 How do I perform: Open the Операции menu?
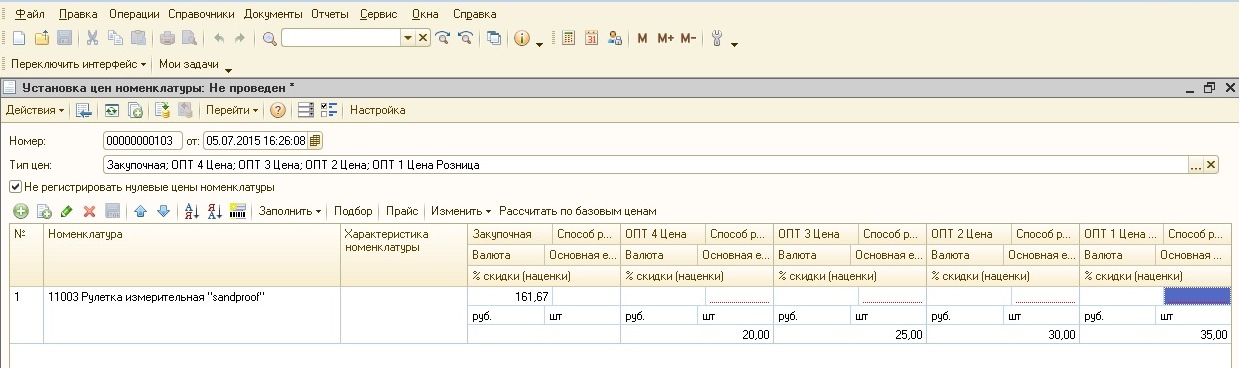point(135,15)
